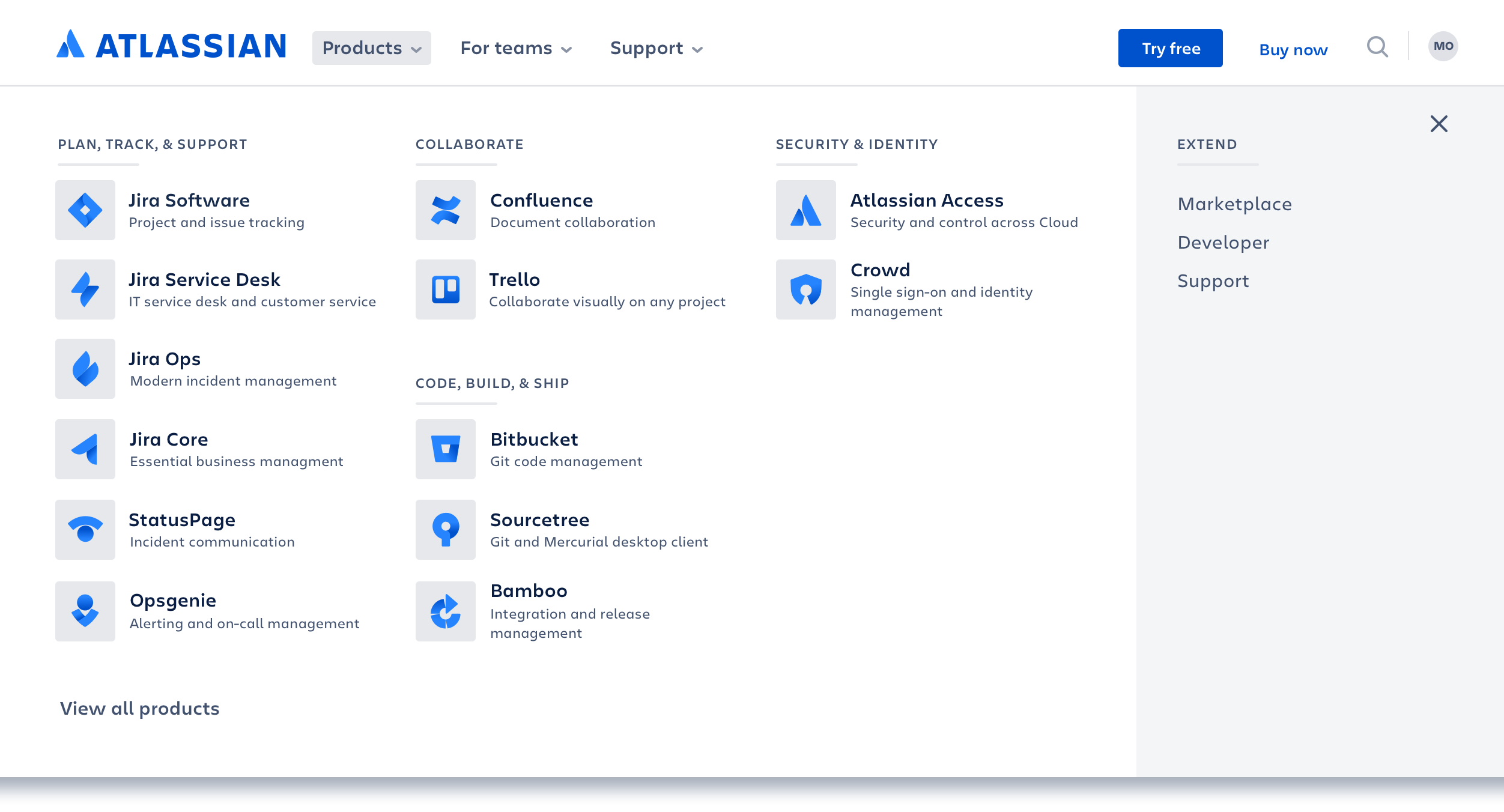
Task: Click the Trello board icon
Action: (446, 289)
